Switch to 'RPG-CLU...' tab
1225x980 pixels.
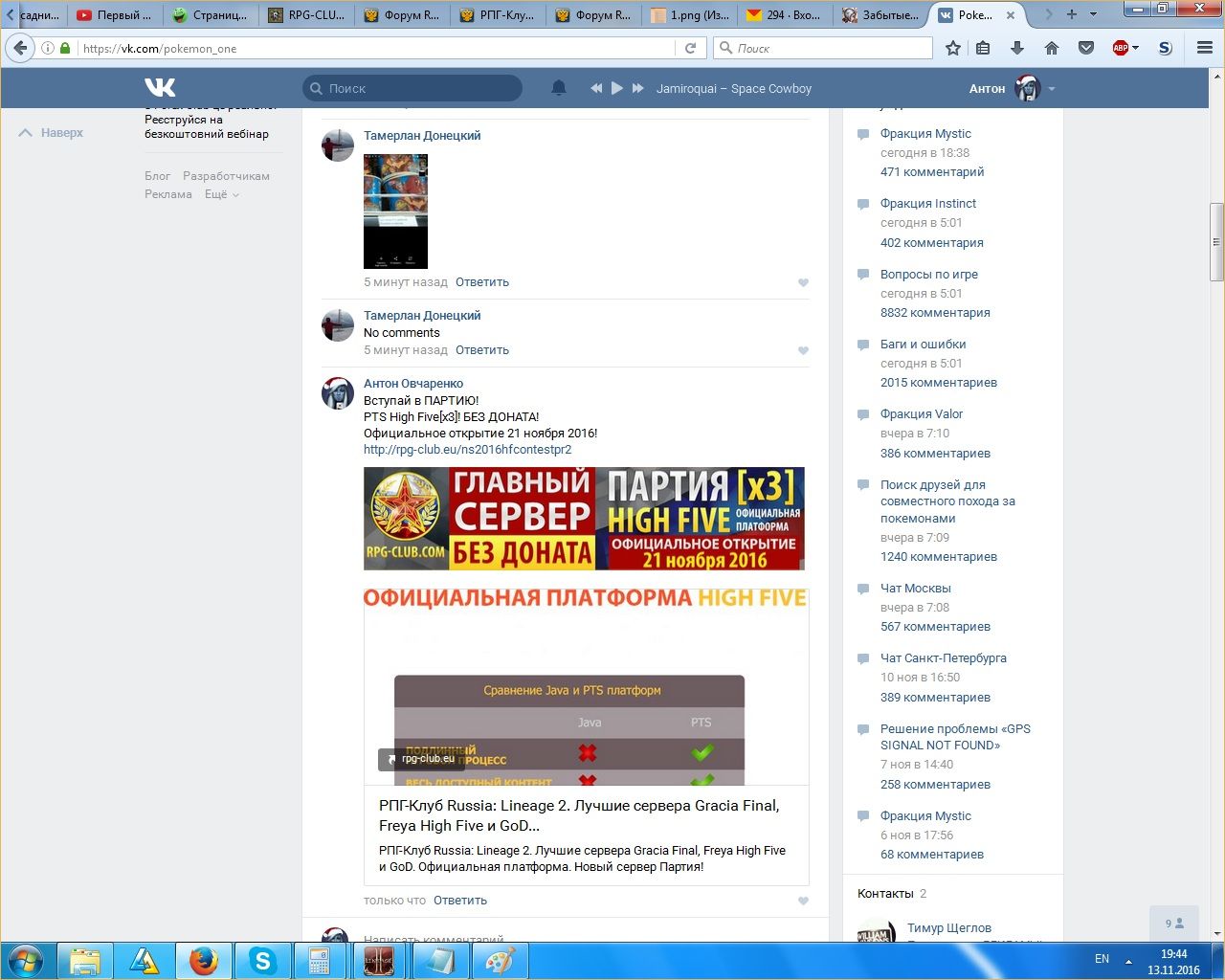[x=308, y=14]
